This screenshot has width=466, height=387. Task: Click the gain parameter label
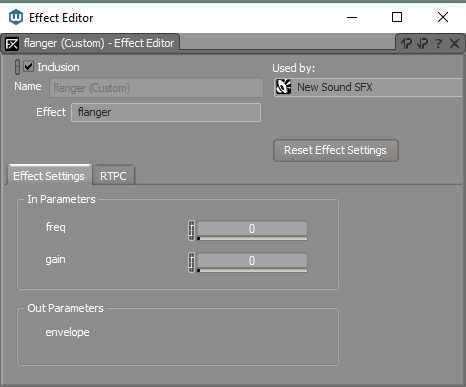tap(56, 260)
